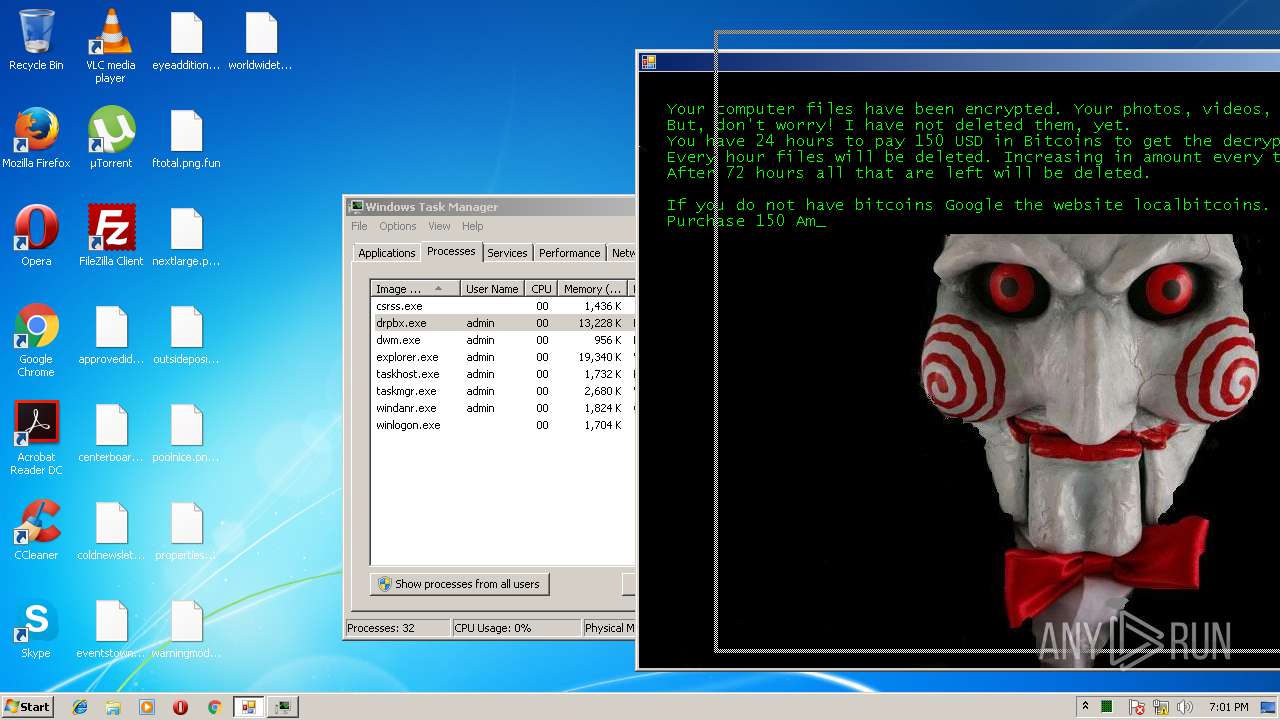Select taskhost.exe process row
Screen dimensions: 1280x720
coord(502,374)
